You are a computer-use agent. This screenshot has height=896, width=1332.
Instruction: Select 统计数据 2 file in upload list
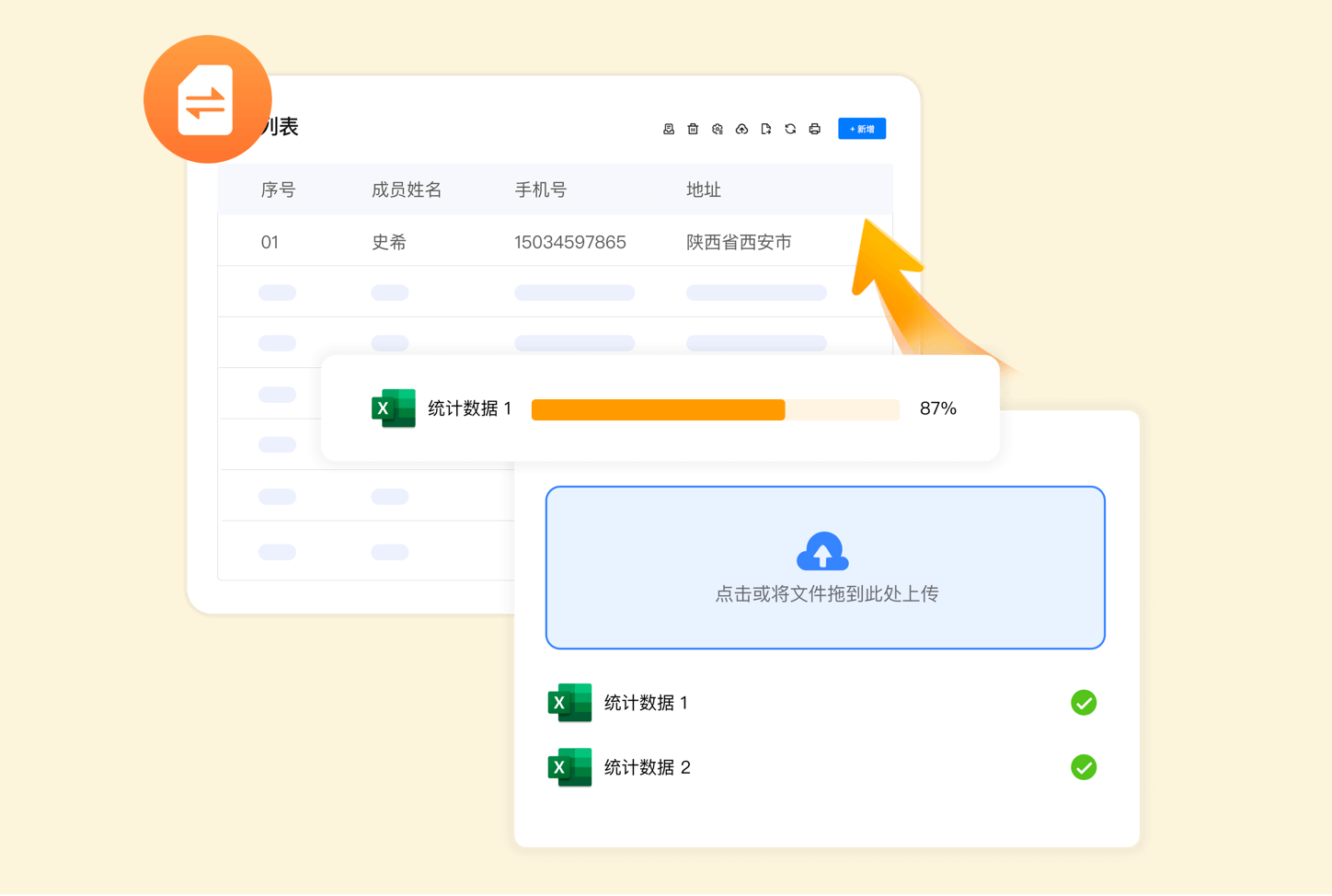coord(647,767)
